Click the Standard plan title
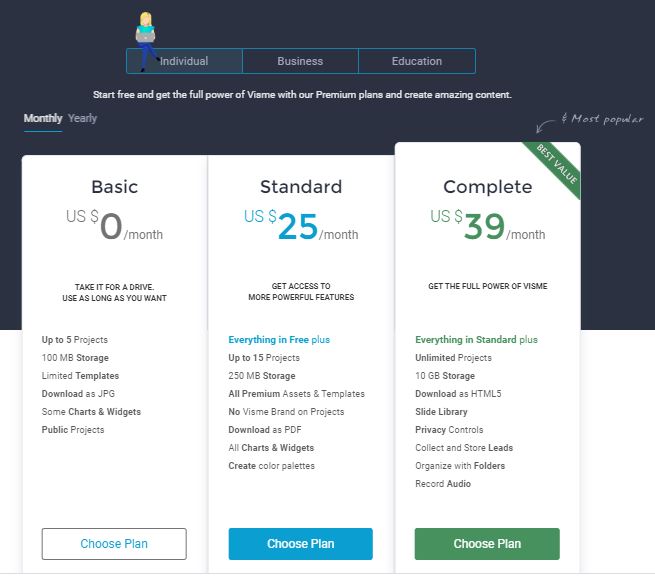 (301, 187)
